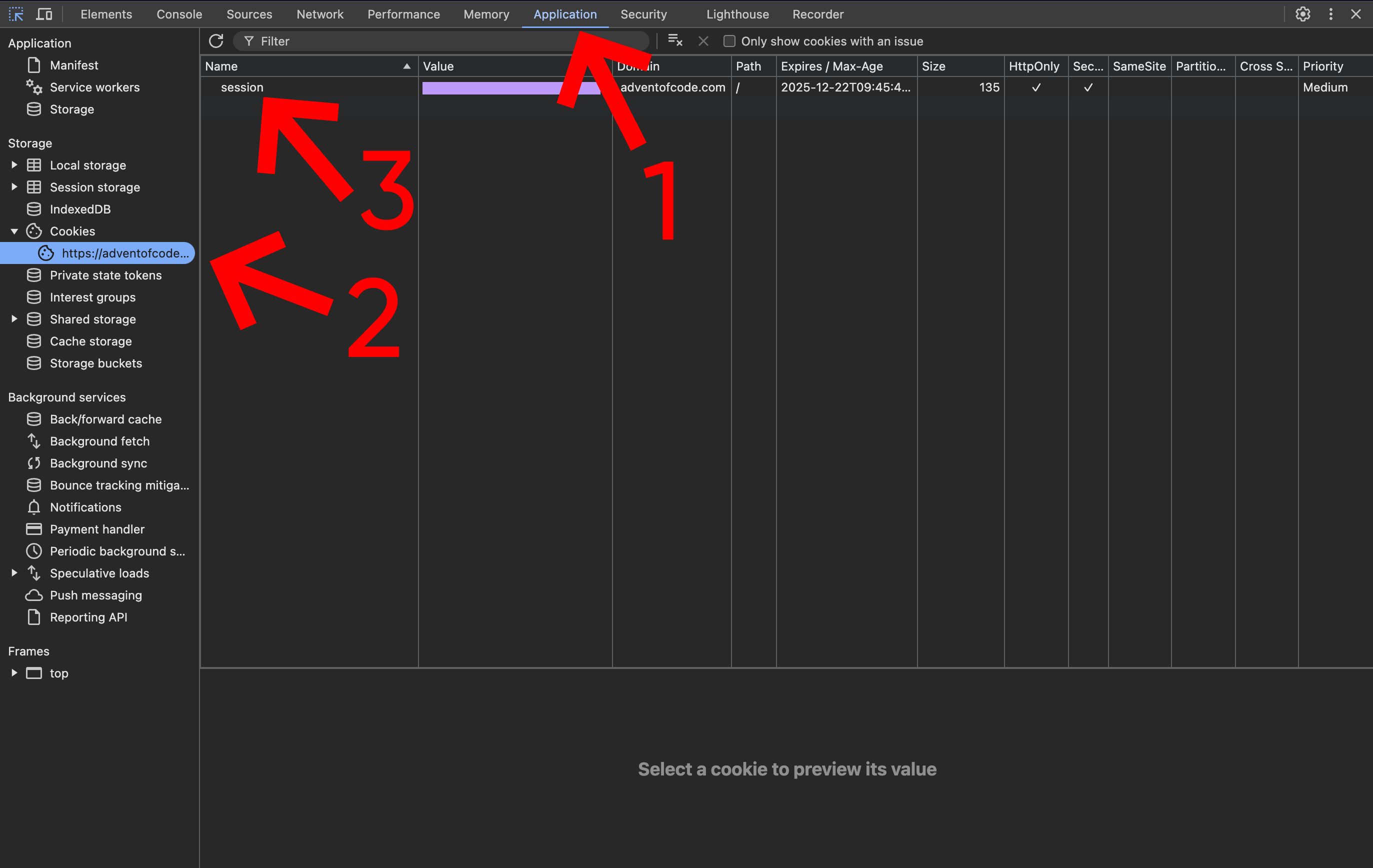The width and height of the screenshot is (1373, 868).
Task: Switch to the Network tab
Action: 320,14
